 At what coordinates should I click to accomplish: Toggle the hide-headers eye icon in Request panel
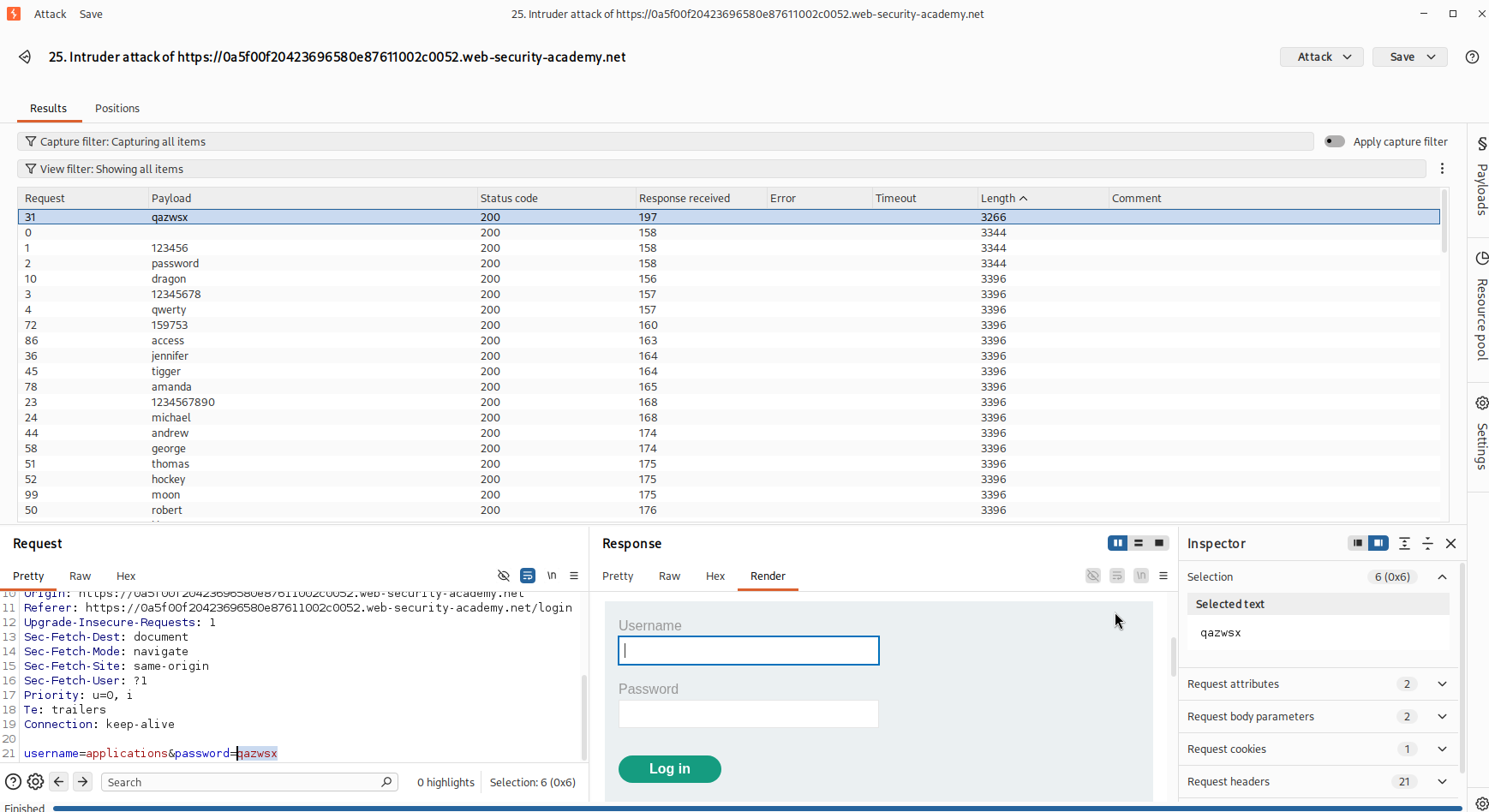tap(504, 576)
